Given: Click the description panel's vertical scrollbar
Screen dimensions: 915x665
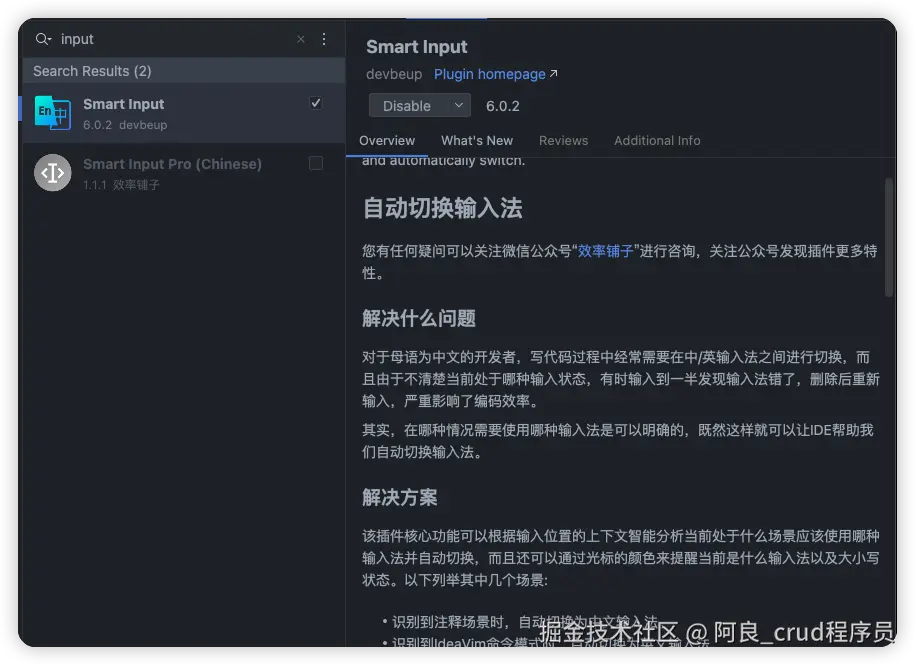Looking at the screenshot, I should click(889, 238).
